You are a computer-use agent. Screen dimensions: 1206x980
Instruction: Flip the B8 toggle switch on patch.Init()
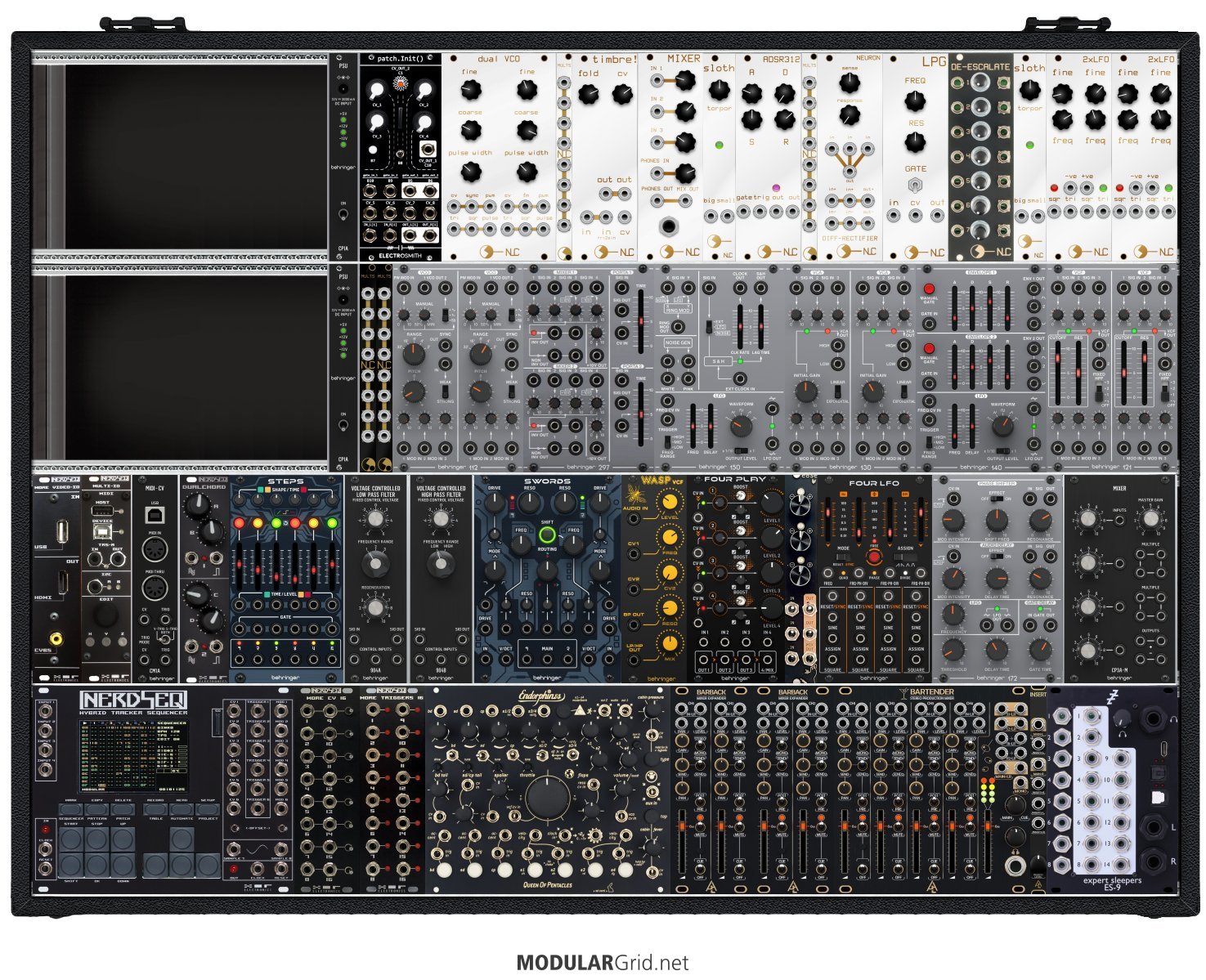(x=400, y=154)
